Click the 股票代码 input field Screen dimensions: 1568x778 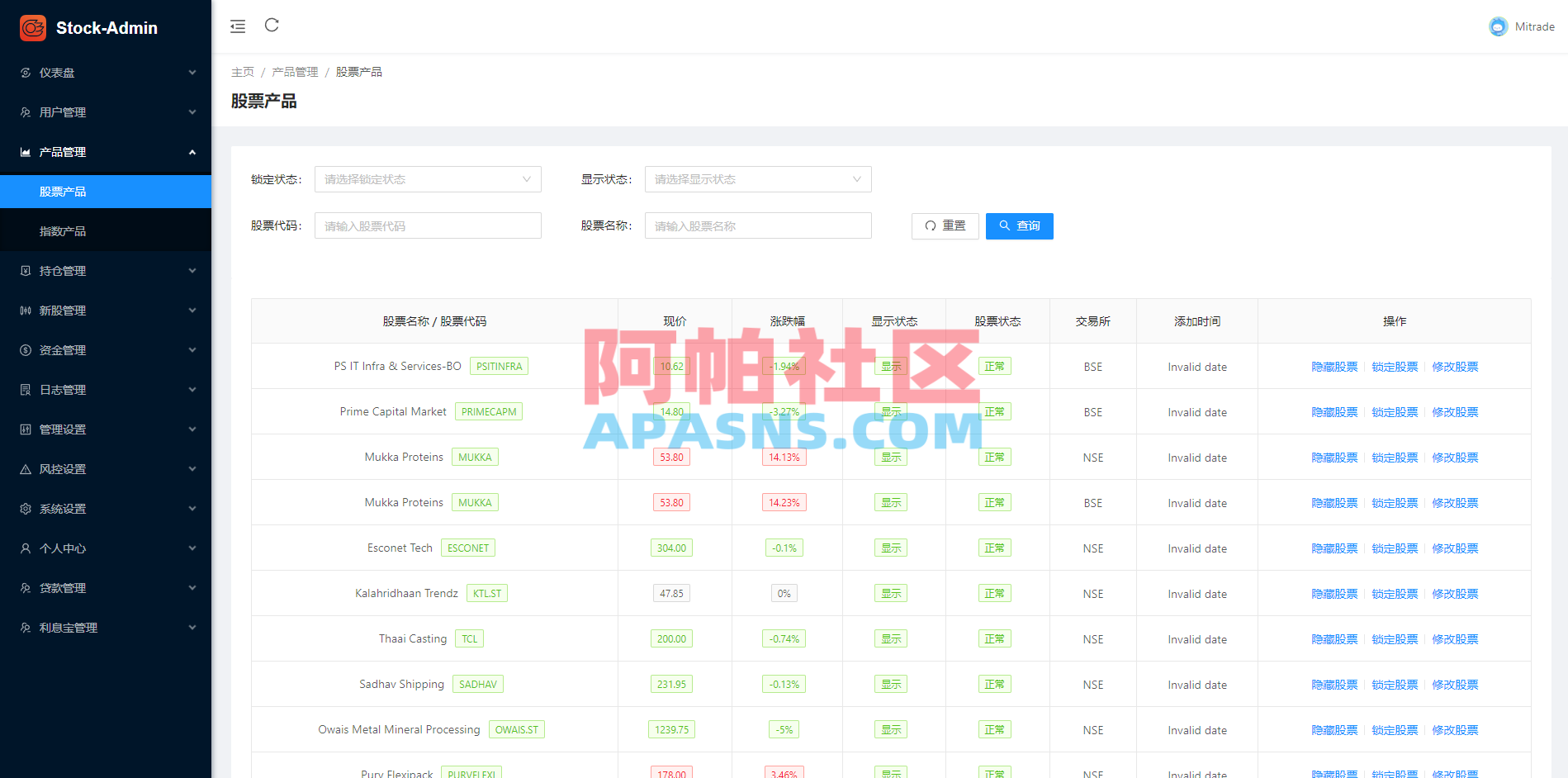pos(427,225)
